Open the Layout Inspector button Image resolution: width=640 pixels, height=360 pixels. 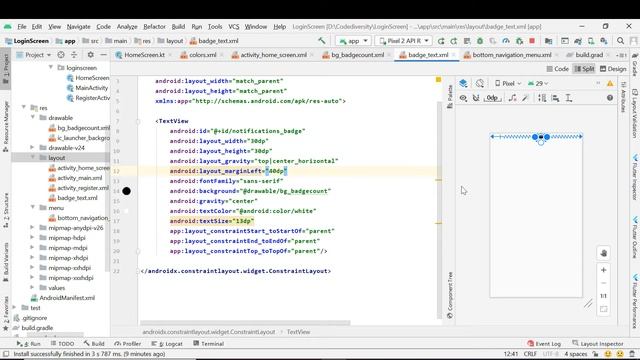coord(598,344)
